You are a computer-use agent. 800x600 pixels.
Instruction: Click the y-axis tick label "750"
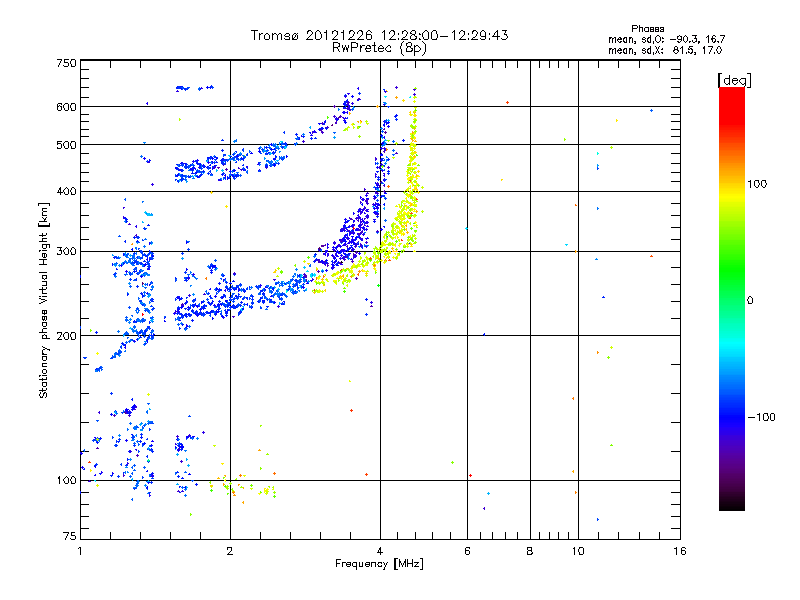(x=66, y=63)
